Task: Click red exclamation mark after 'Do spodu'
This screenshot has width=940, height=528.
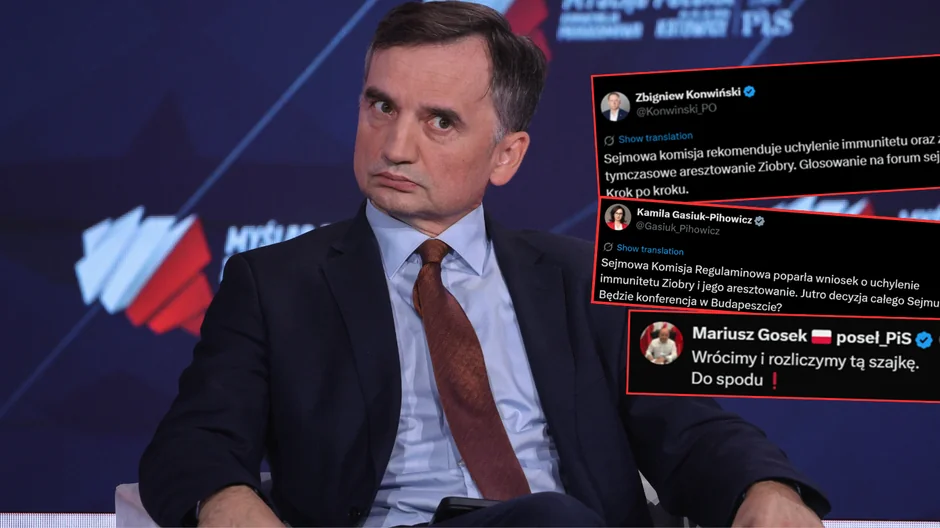Action: [774, 381]
